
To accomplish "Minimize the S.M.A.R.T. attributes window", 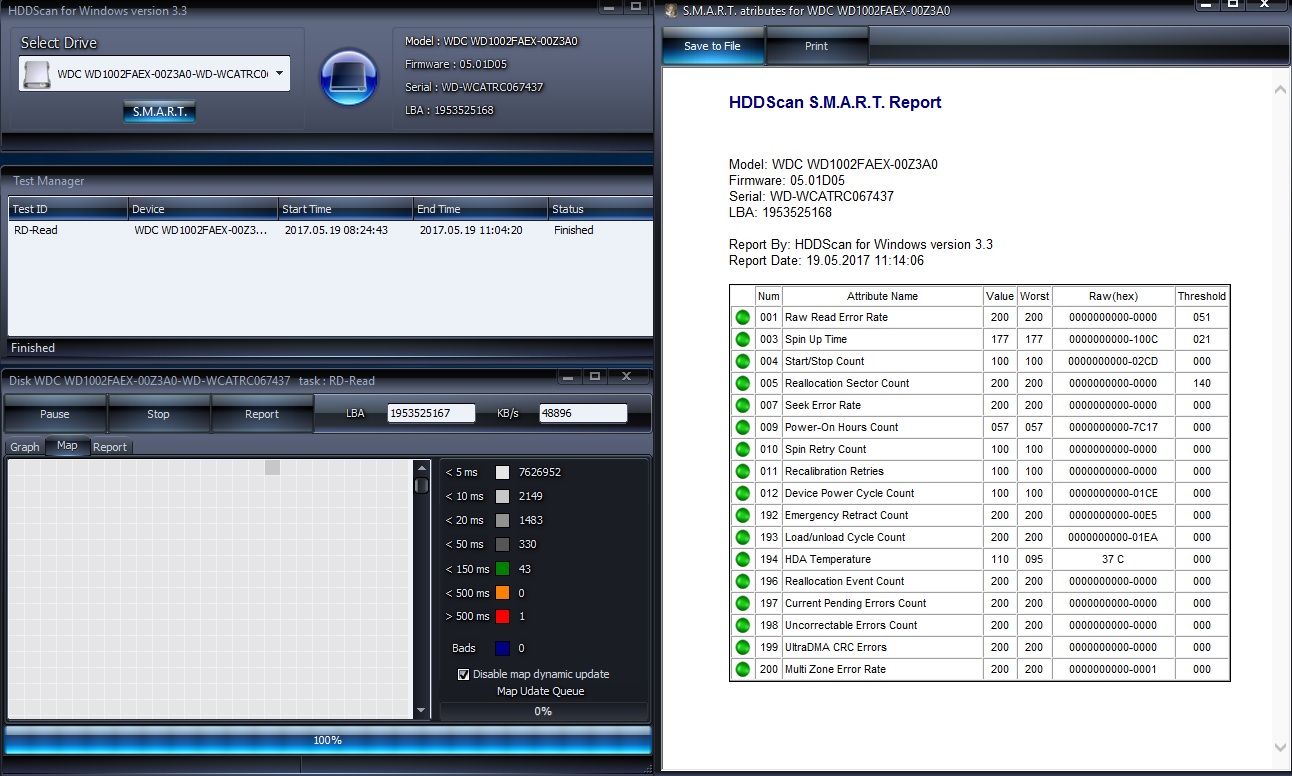I will point(1206,6).
